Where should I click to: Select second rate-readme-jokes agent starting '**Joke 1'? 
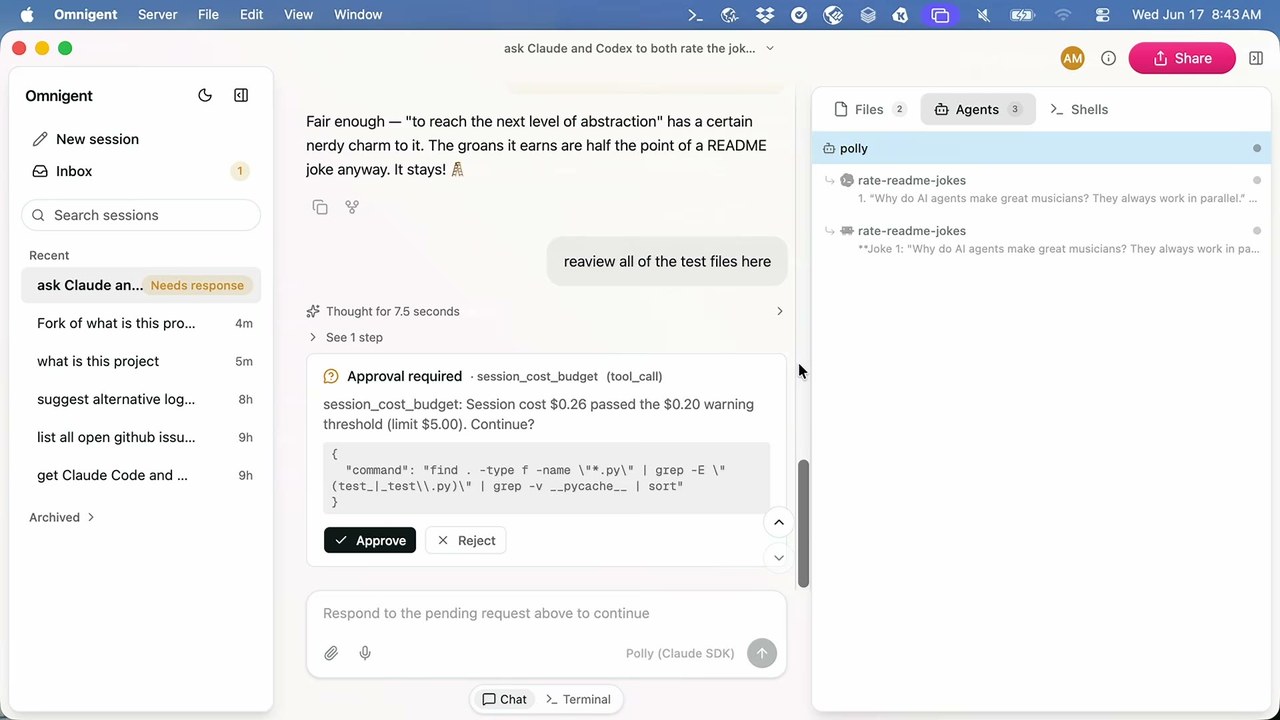coord(1041,240)
